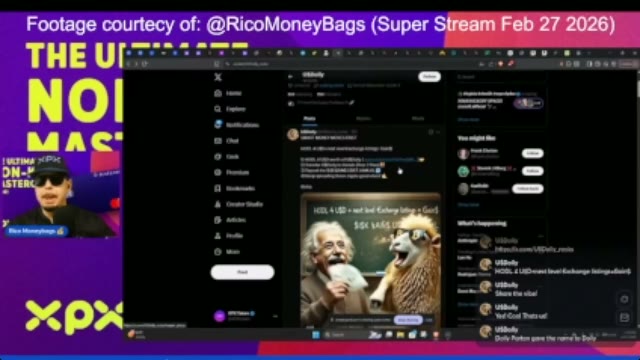Open Grok in the sidebar
Screen dimensions: 640x360
click(233, 156)
